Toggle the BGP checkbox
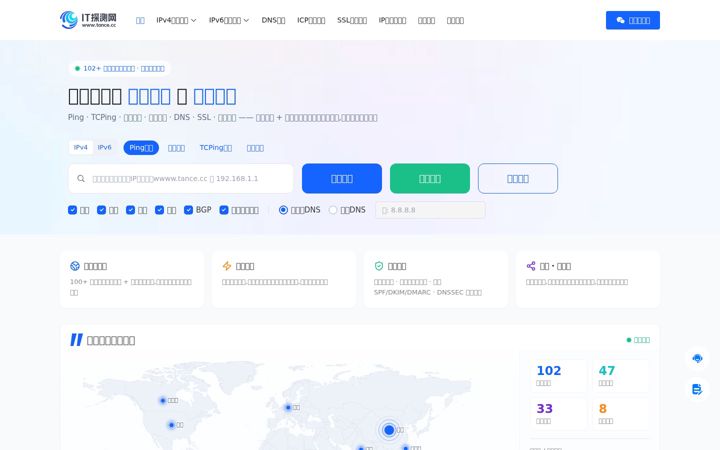Screen dimensions: 720x450 click(188, 210)
